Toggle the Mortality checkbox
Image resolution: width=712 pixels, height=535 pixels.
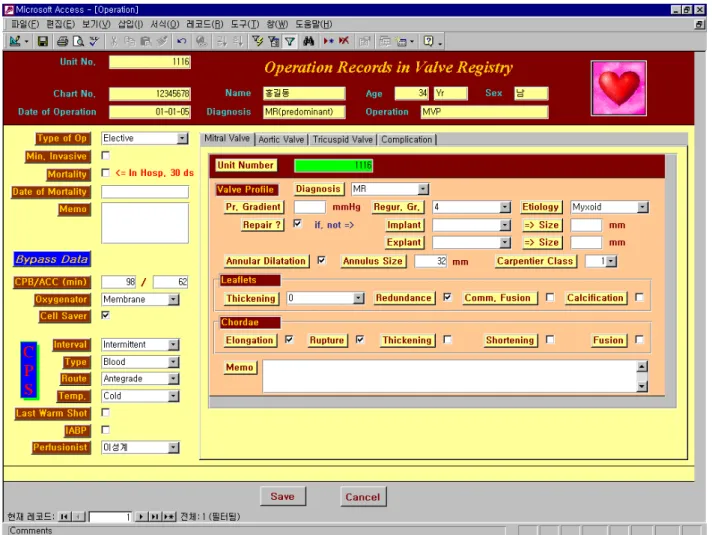click(106, 173)
